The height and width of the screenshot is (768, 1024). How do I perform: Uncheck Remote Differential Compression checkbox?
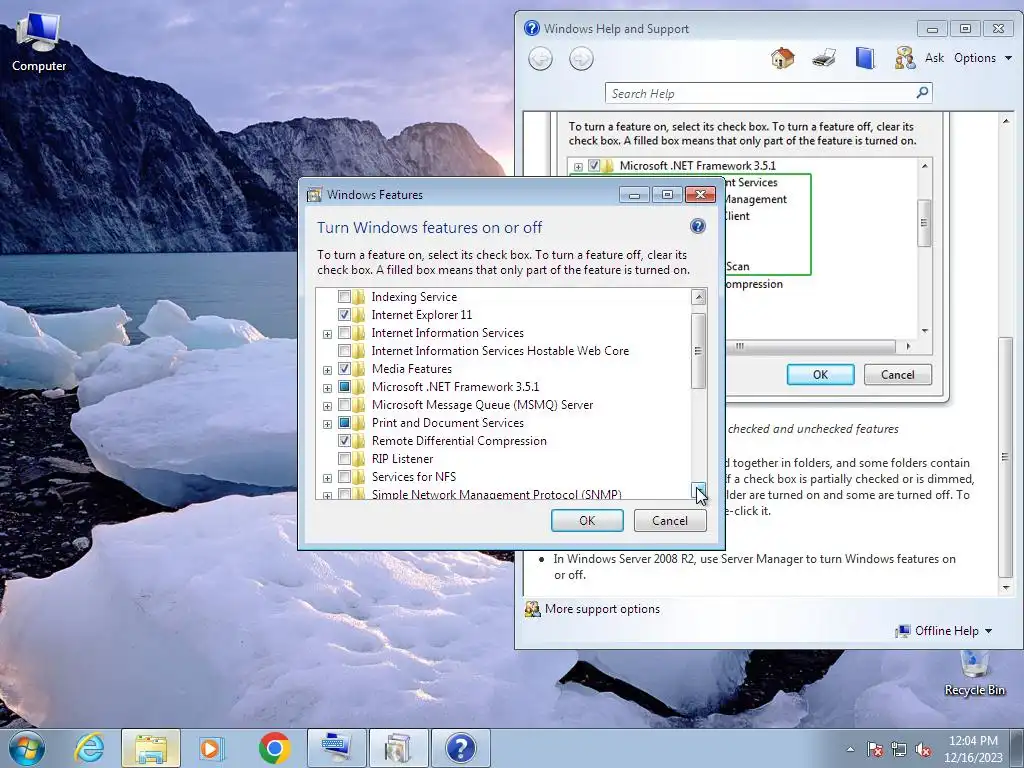344,441
